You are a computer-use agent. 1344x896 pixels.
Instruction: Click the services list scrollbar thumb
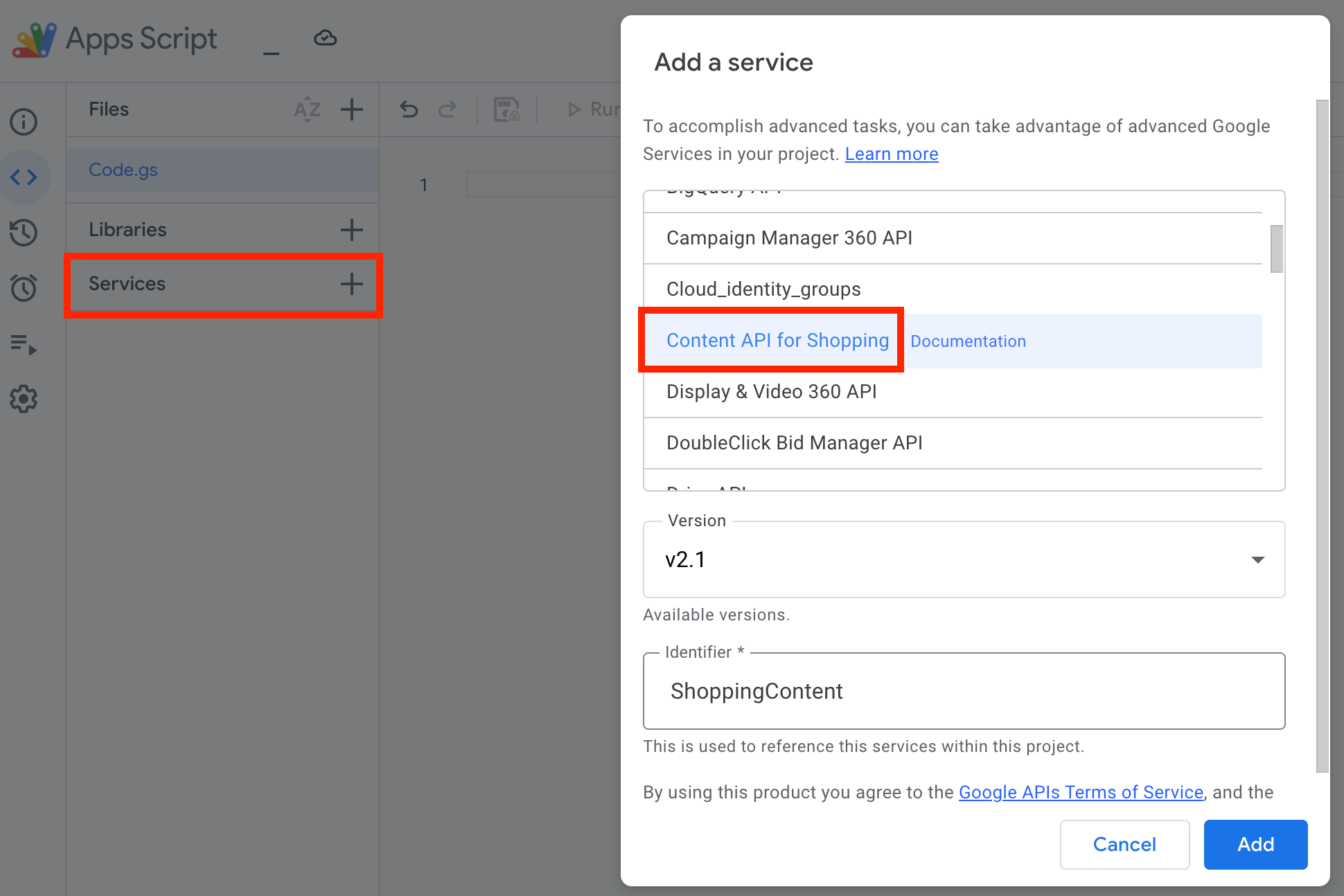pos(1276,249)
